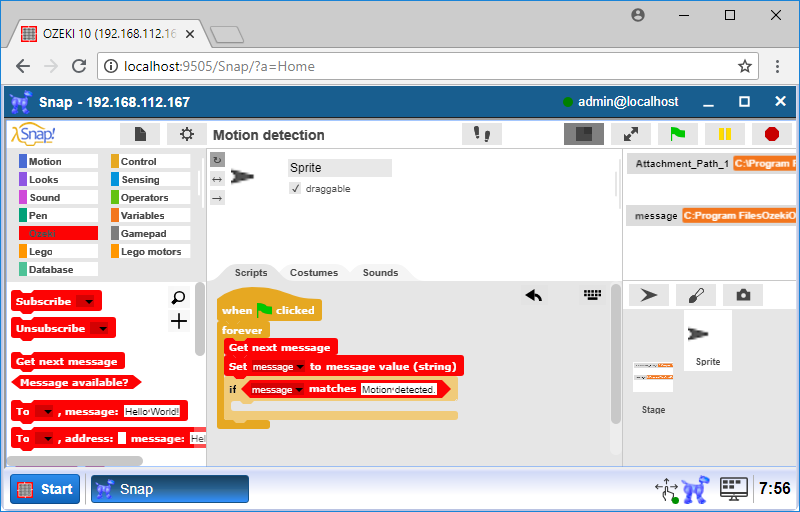
Task: Click the Motion detected. text field
Action: coord(399,390)
